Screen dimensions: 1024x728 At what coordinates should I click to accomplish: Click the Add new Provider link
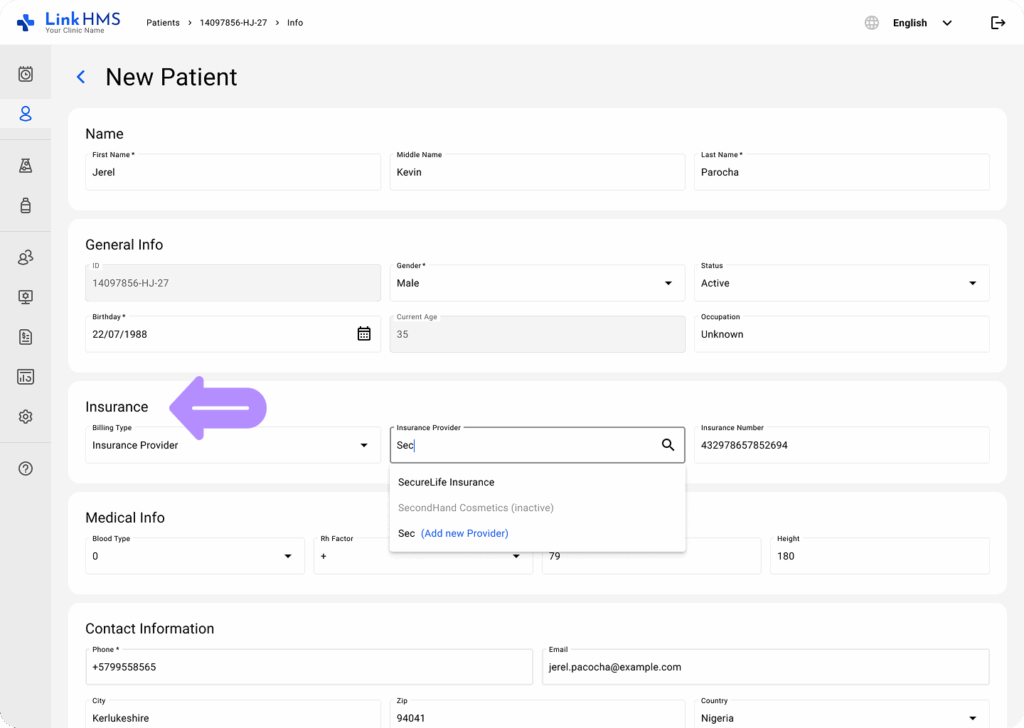[464, 533]
